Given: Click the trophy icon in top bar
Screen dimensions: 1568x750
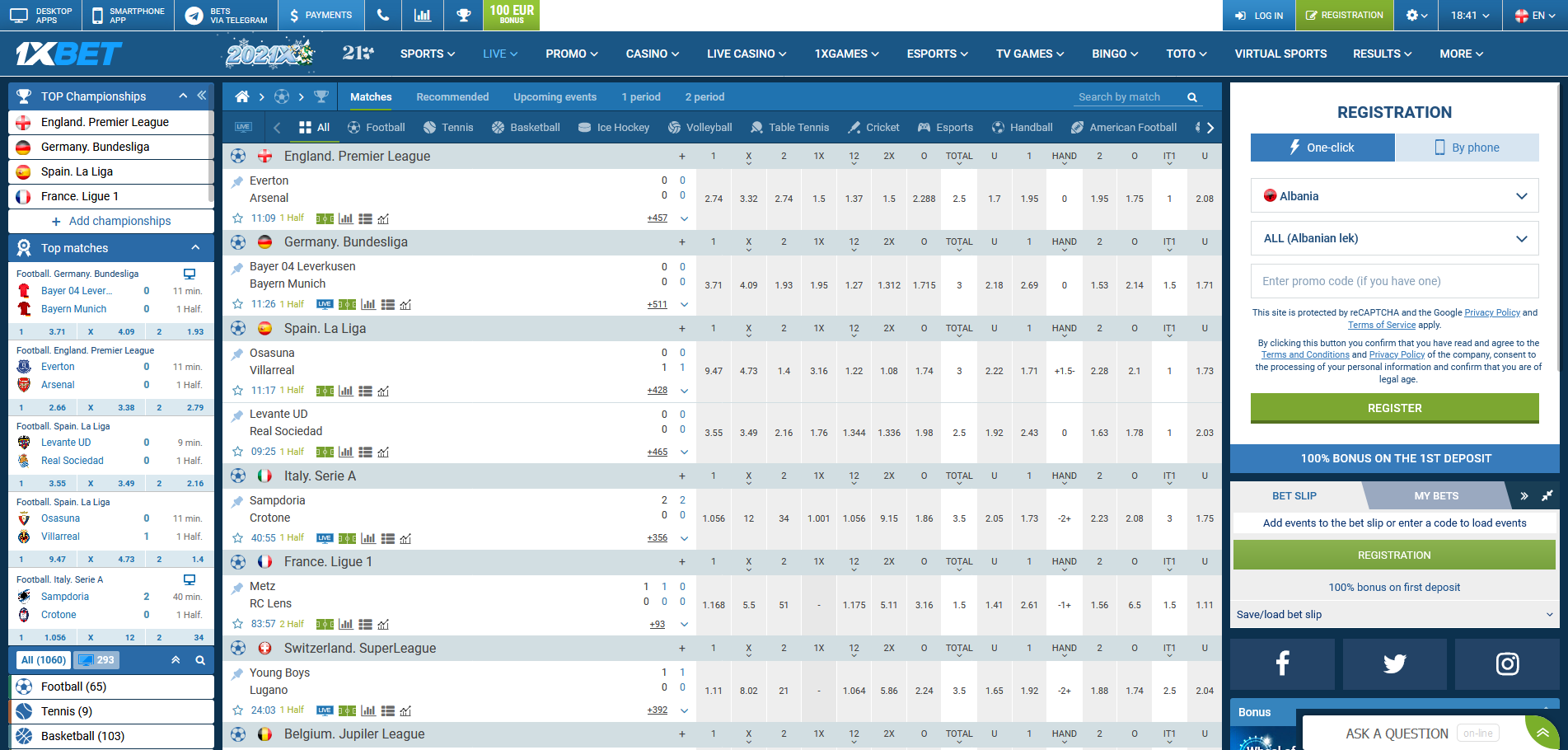Looking at the screenshot, I should pyautogui.click(x=464, y=15).
